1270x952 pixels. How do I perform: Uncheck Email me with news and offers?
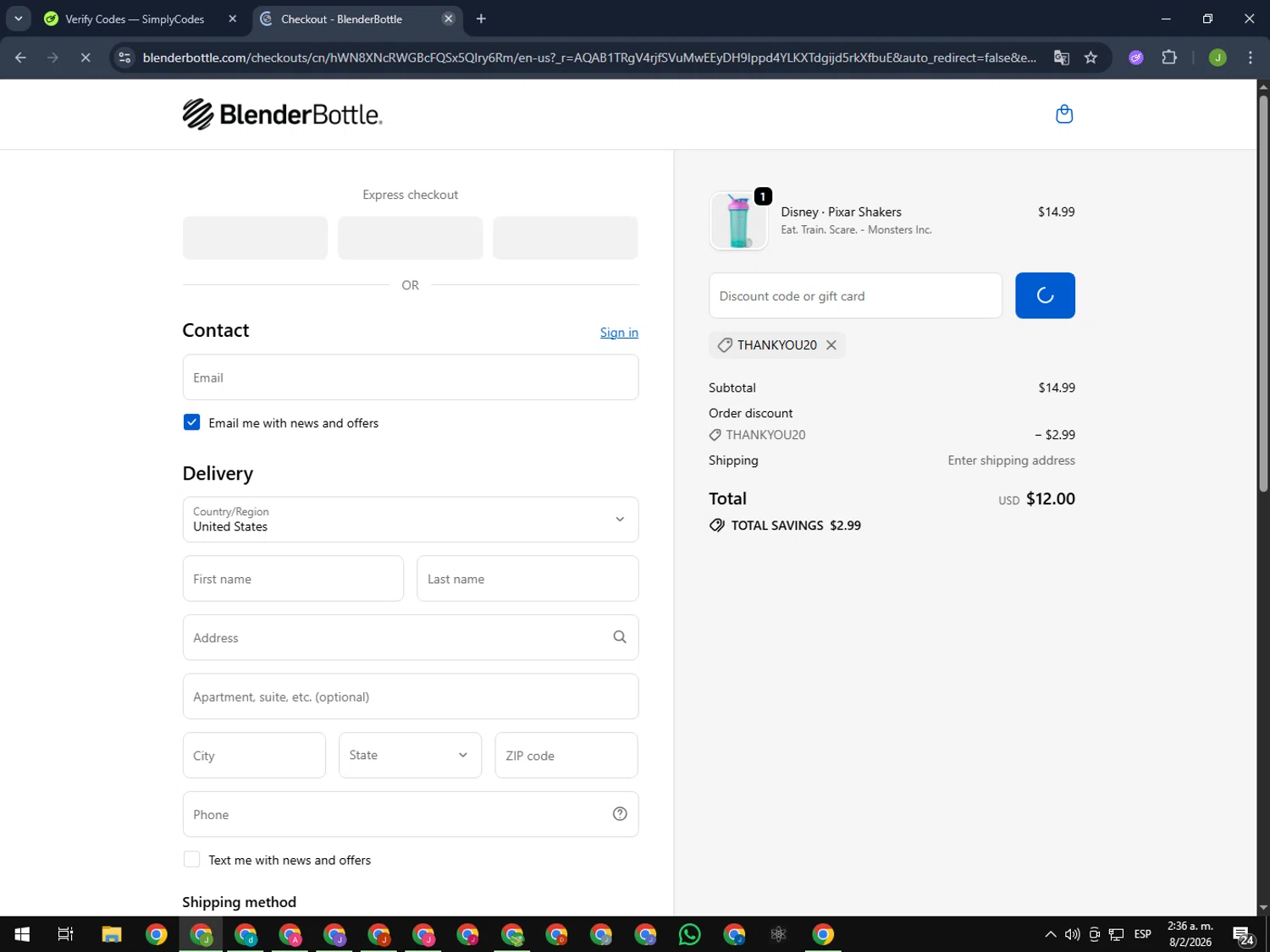192,422
